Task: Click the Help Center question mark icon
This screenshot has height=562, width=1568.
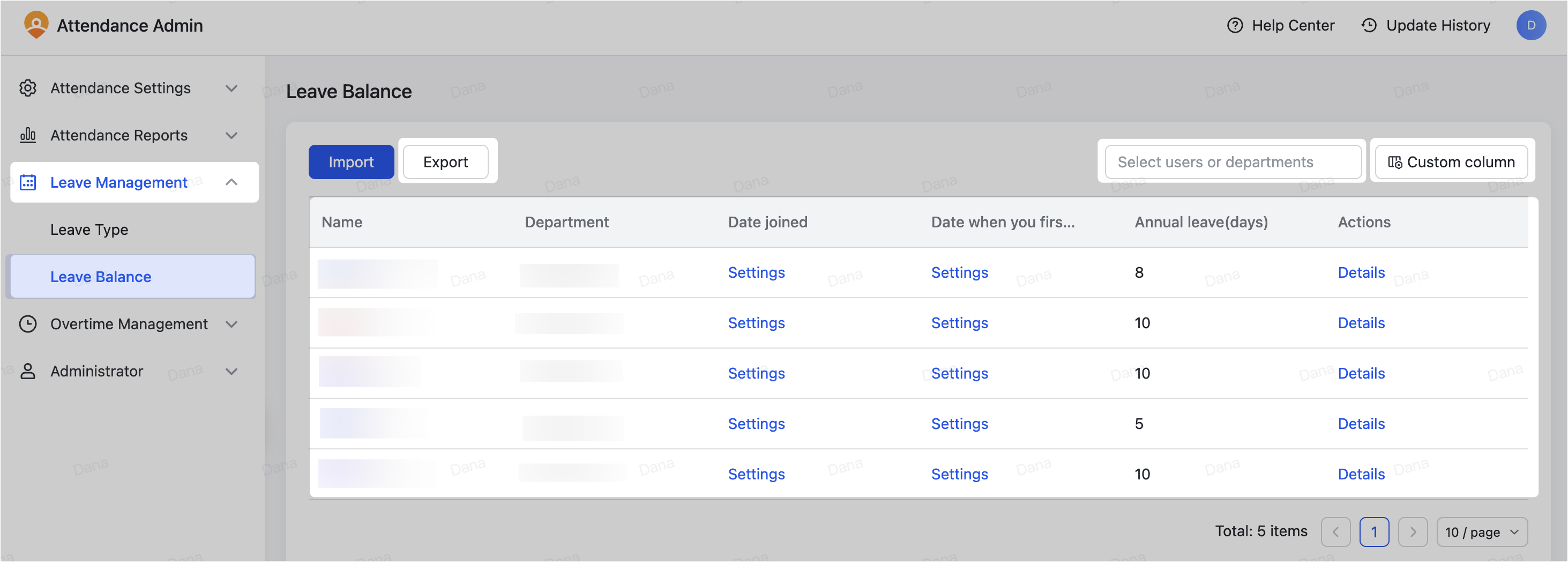Action: click(1235, 26)
